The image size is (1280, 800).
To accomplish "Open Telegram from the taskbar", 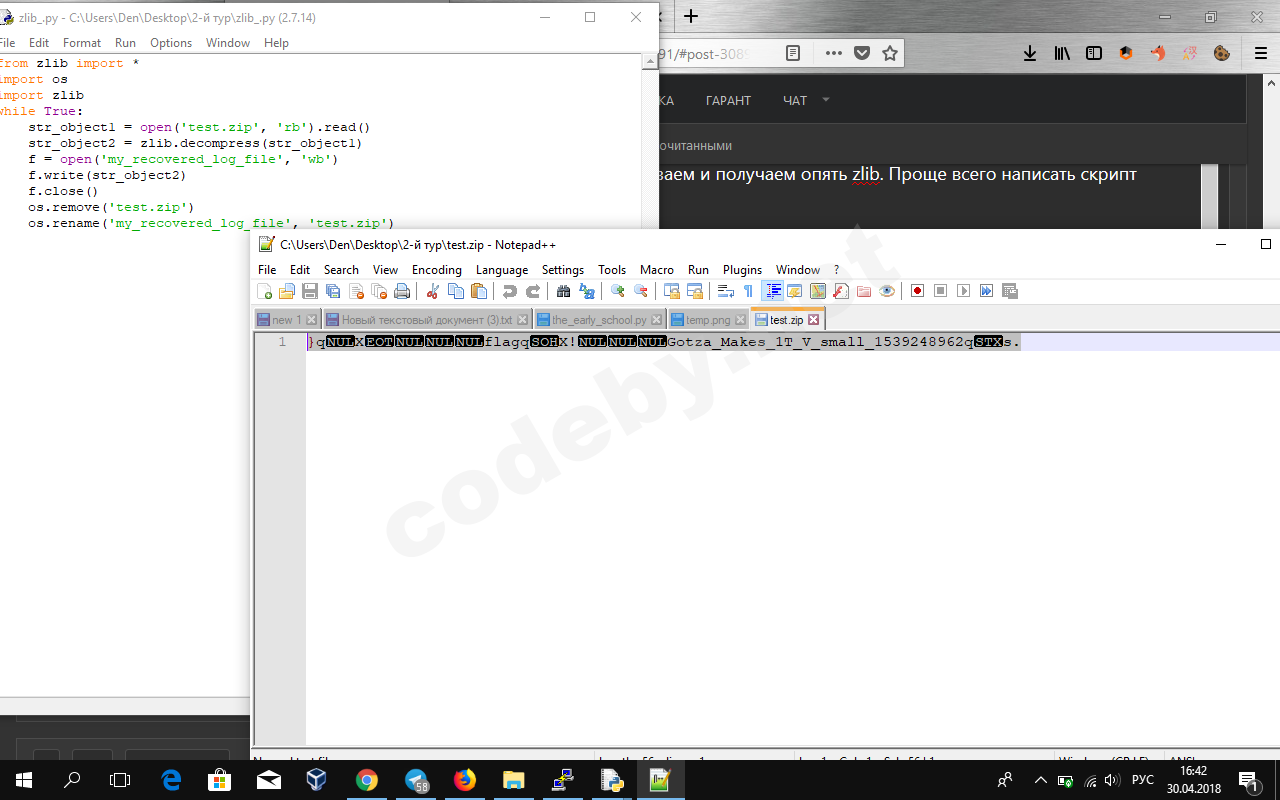I will coord(416,780).
